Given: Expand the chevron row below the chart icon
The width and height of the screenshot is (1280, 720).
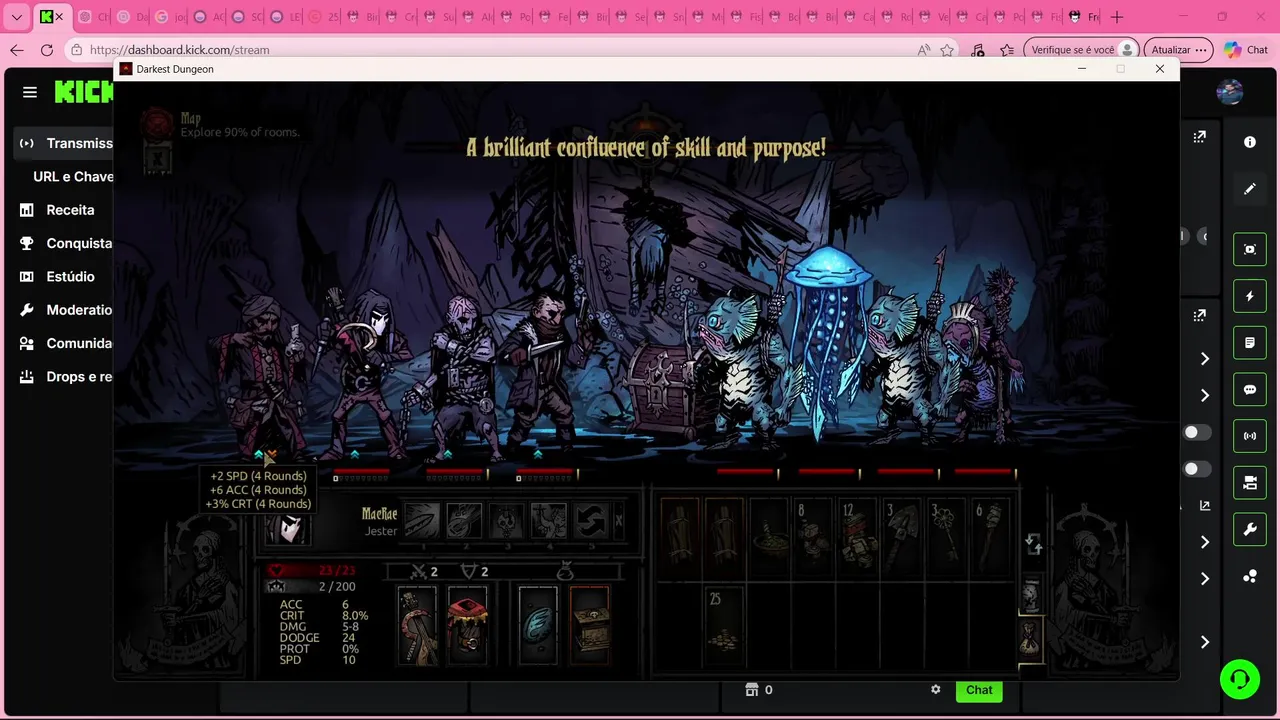Looking at the screenshot, I should (1205, 542).
